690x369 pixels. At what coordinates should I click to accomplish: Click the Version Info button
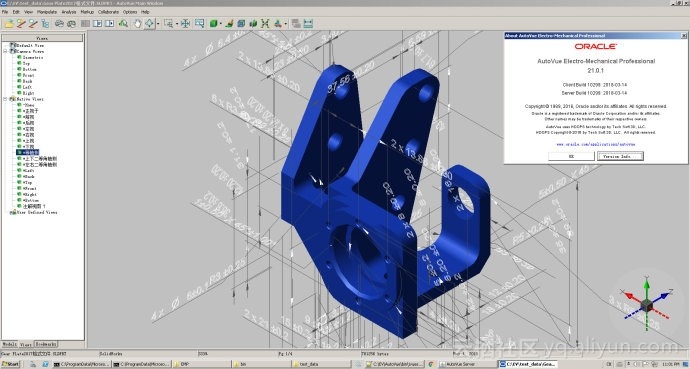620,156
